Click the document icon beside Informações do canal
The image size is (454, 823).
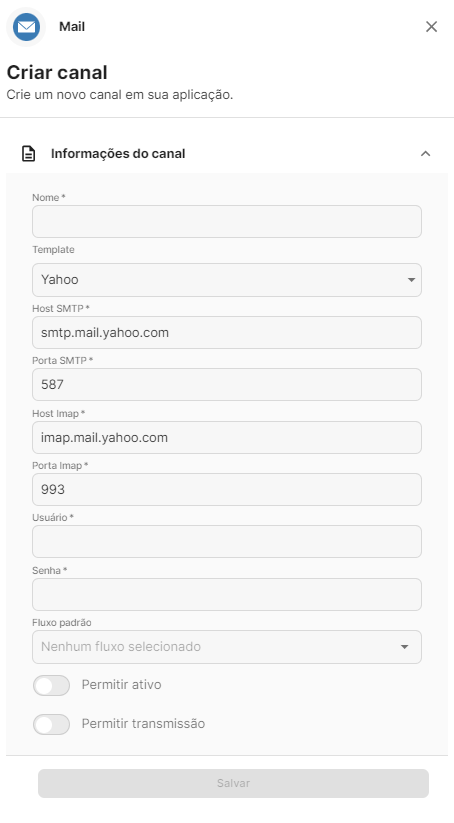click(28, 154)
